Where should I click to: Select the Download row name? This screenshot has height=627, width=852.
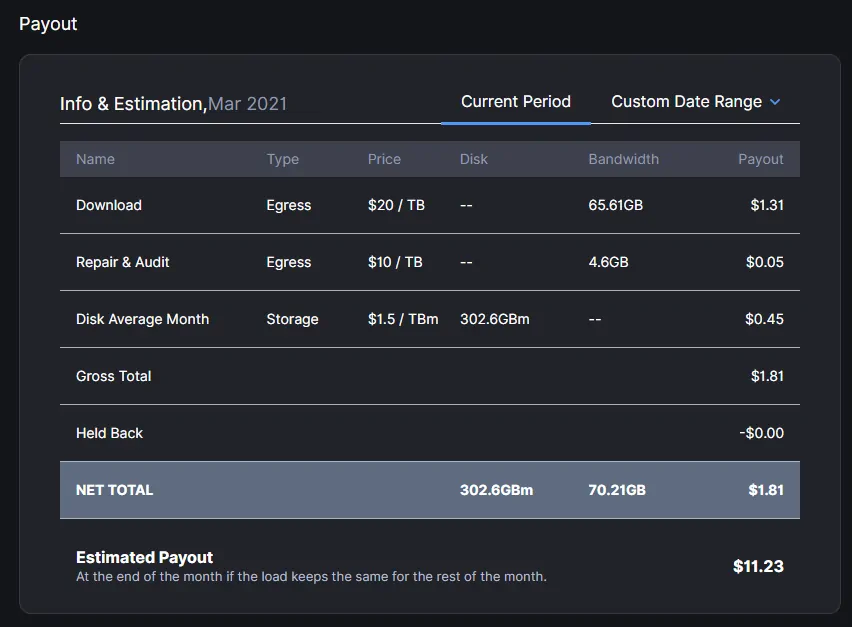[109, 205]
